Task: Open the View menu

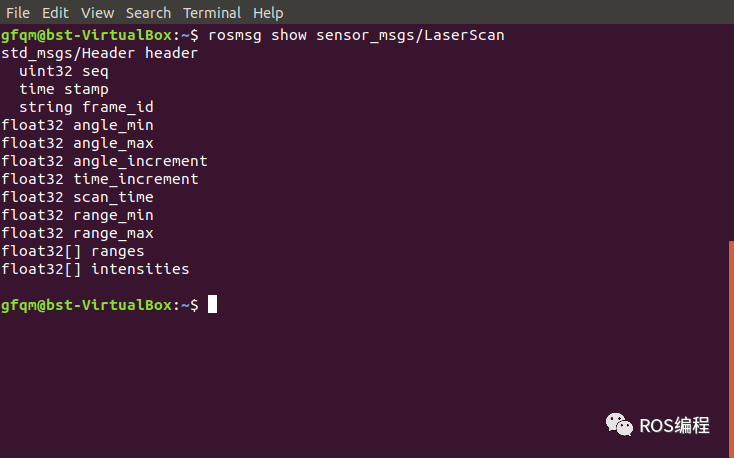Action: pos(97,13)
